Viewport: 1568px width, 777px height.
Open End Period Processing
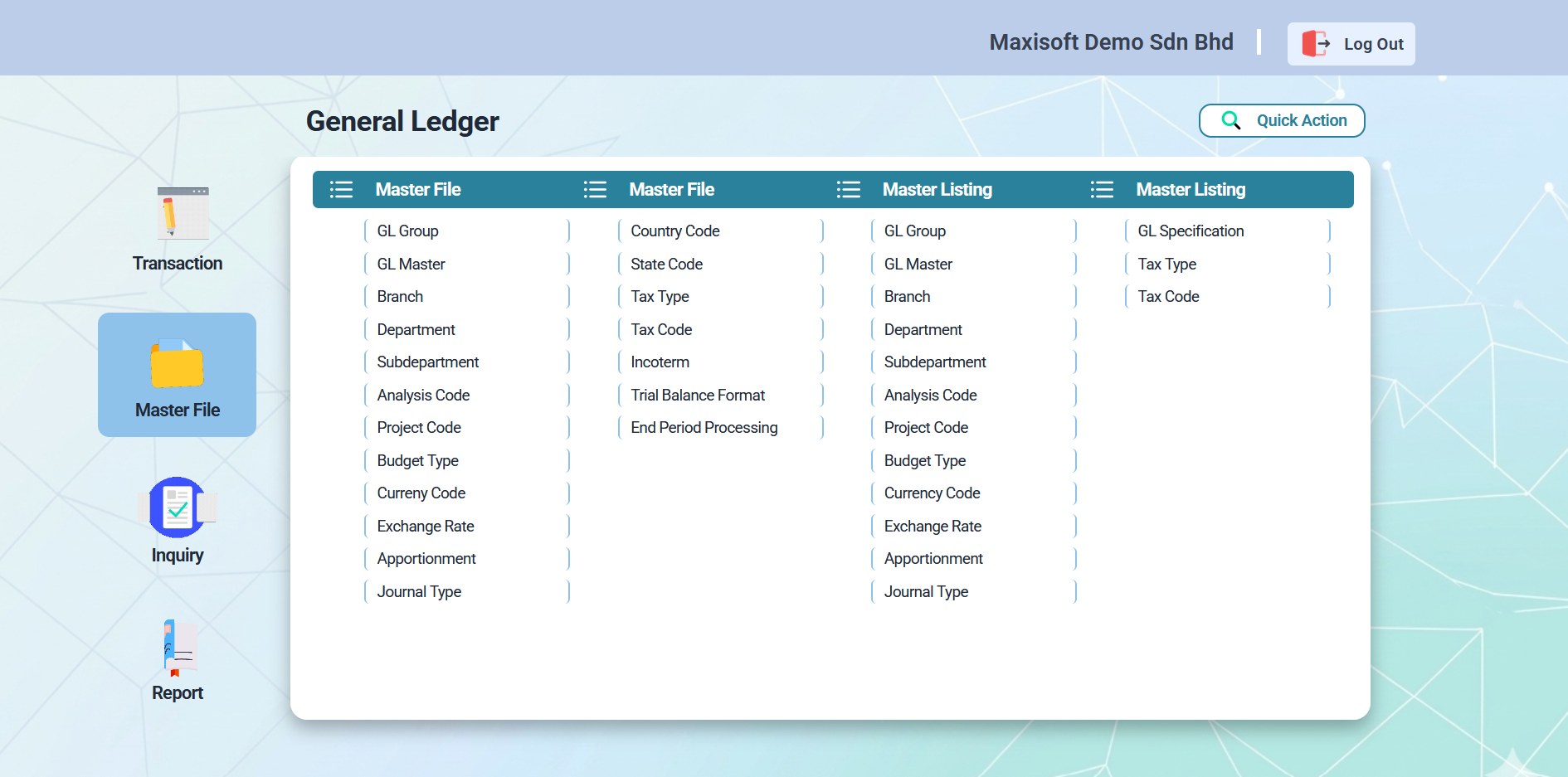tap(721, 427)
